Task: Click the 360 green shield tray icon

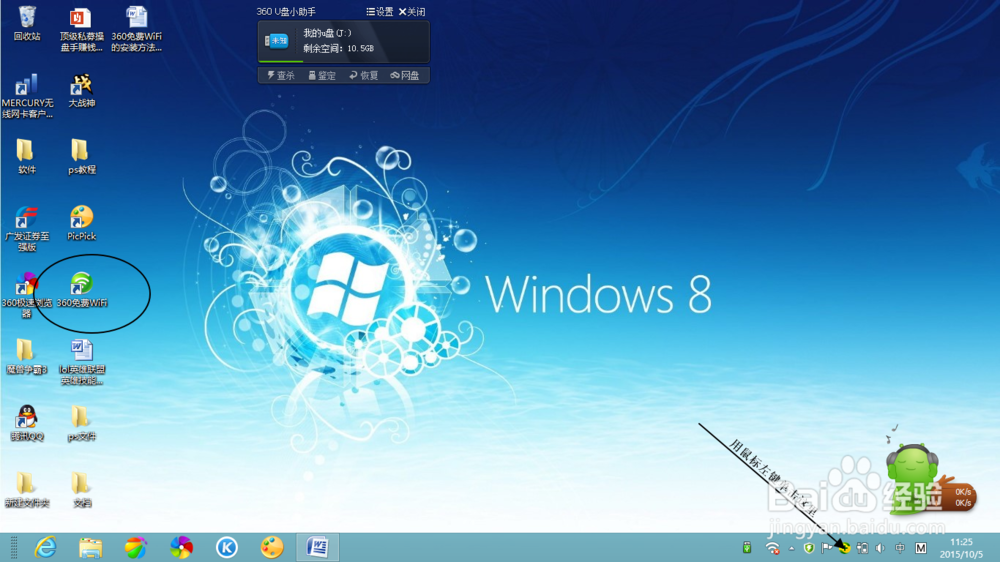Action: click(809, 547)
